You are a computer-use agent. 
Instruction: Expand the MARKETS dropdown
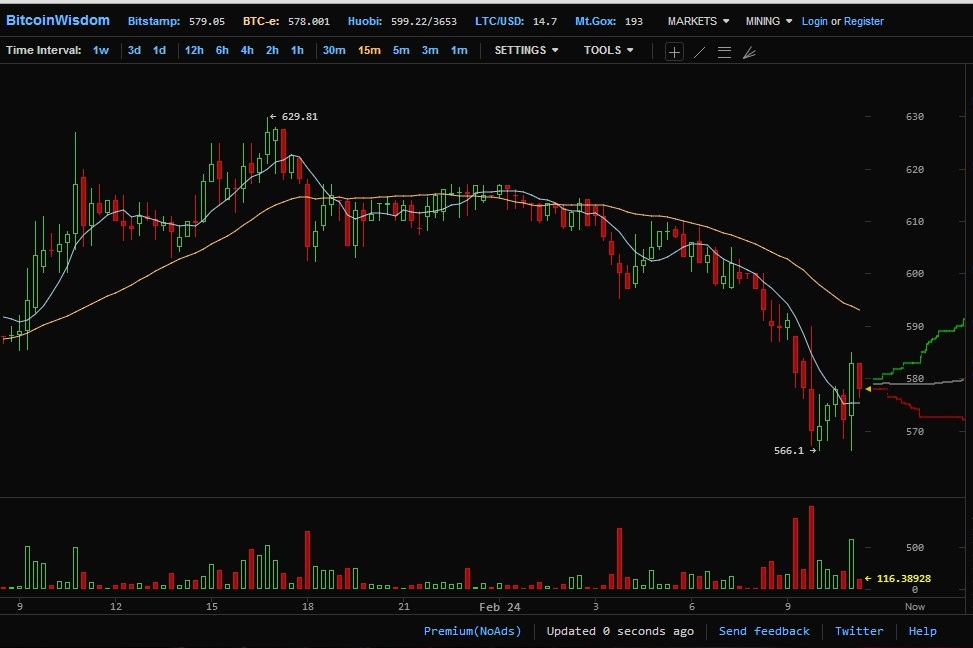(x=698, y=21)
